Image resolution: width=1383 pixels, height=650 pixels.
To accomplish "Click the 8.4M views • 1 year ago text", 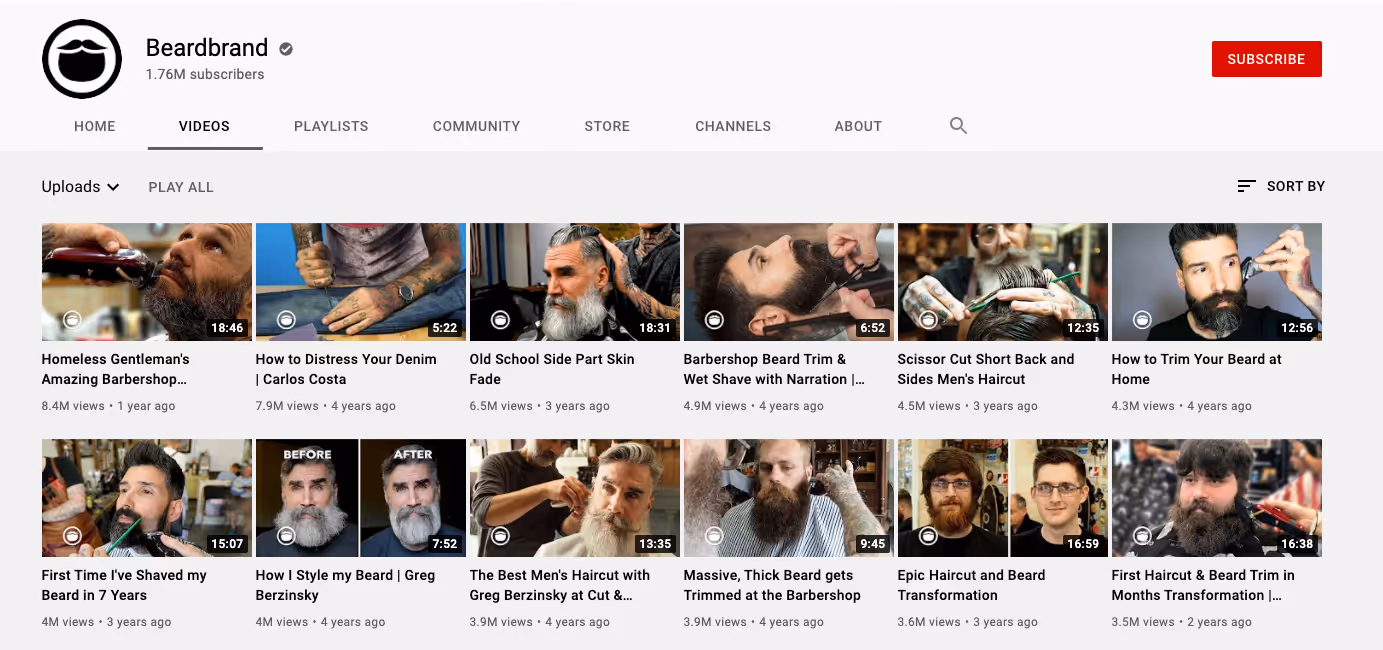I will pyautogui.click(x=108, y=406).
